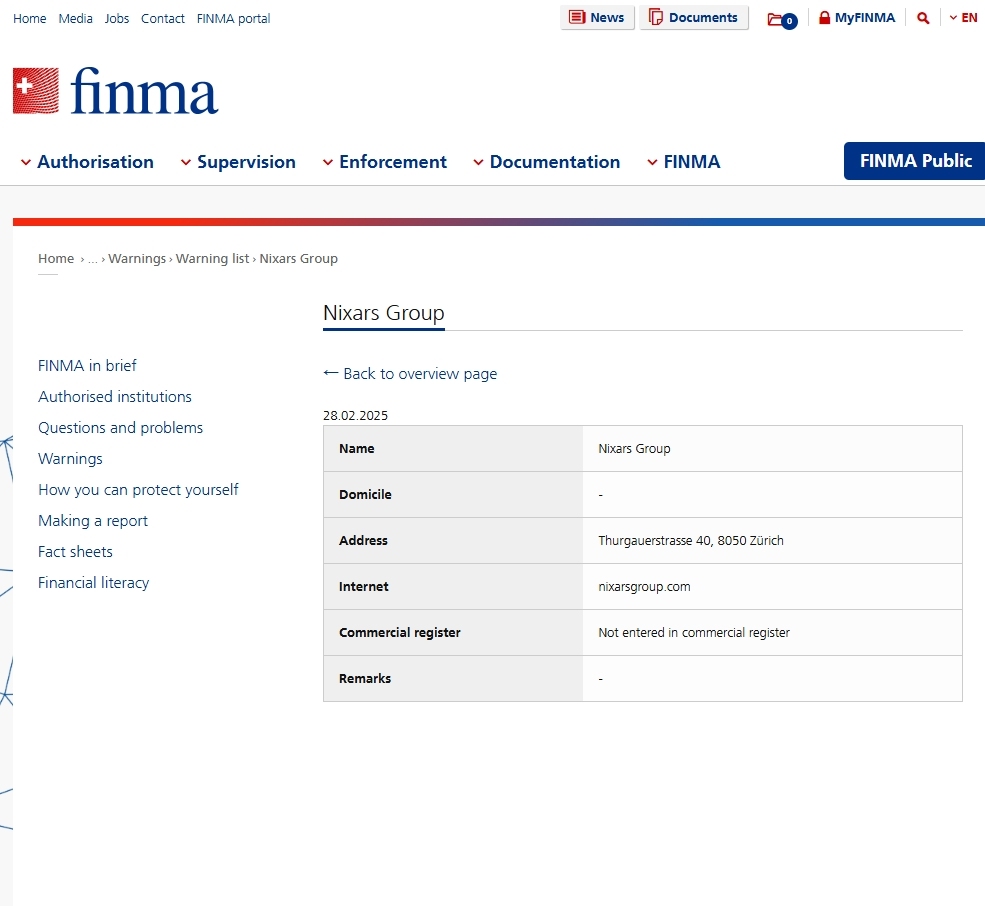Open the FINMA Public tab
This screenshot has width=985, height=906.
click(x=915, y=161)
